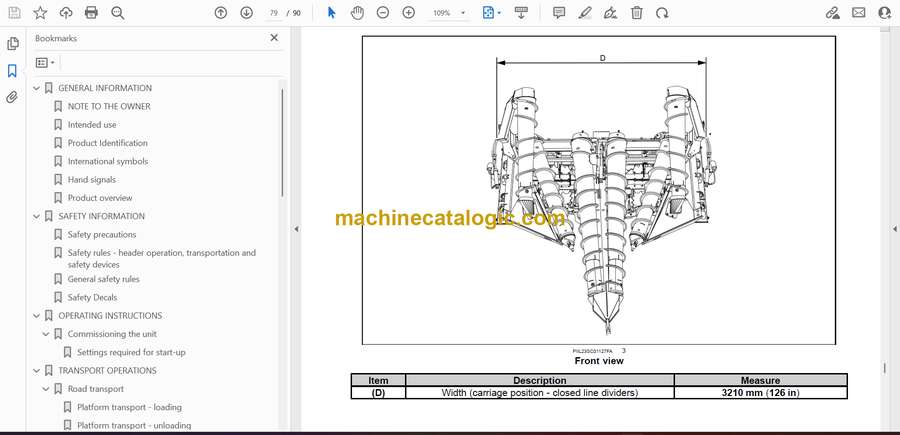The image size is (900, 435).
Task: Activate the selection arrow tool
Action: click(x=332, y=13)
